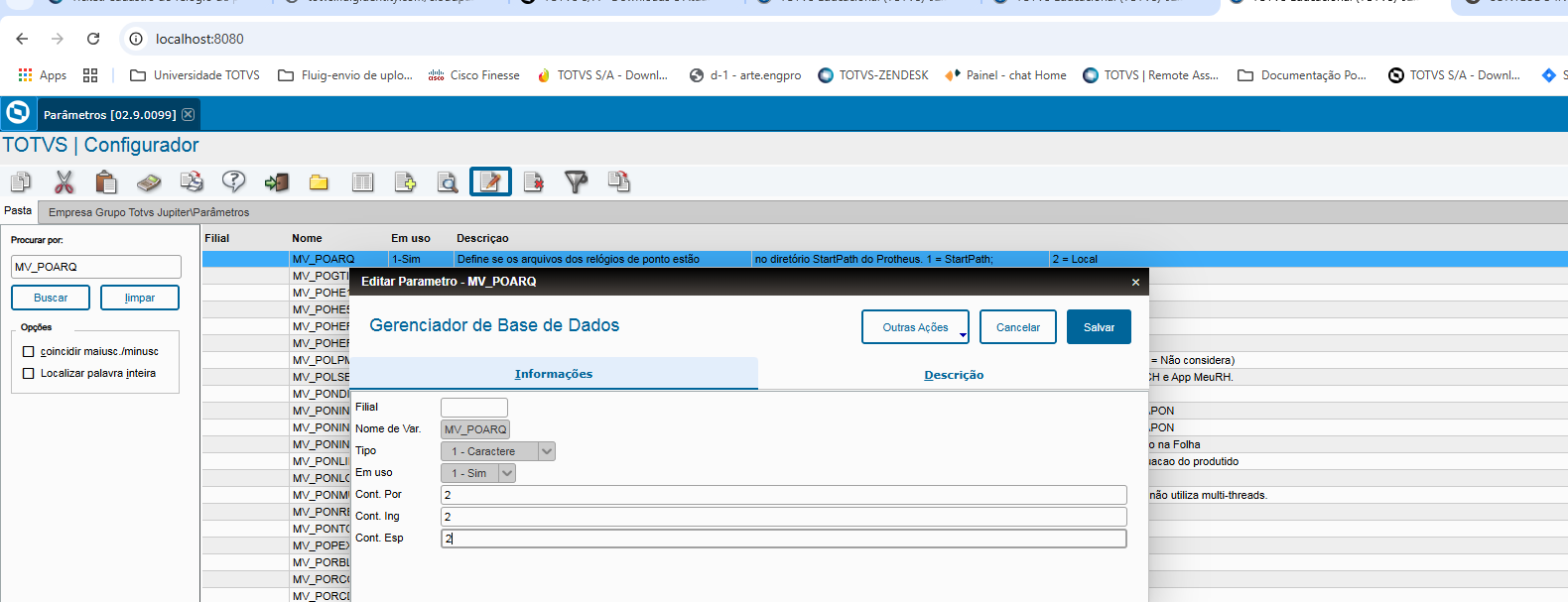Click the Cont. Ing input field
This screenshot has height=602, width=1568.
click(784, 517)
